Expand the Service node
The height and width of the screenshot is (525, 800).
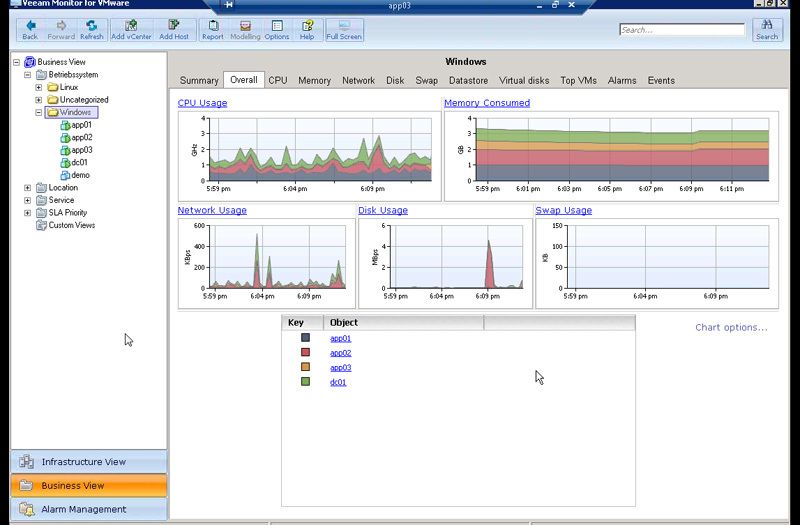(28, 200)
